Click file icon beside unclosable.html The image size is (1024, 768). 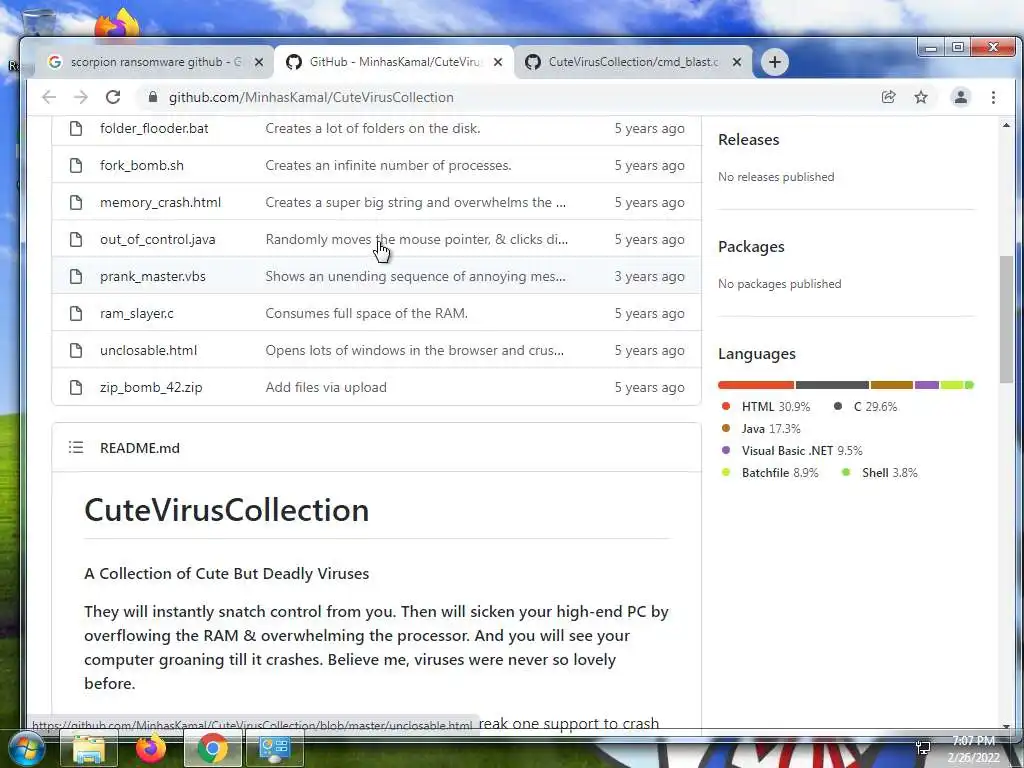pyautogui.click(x=76, y=351)
